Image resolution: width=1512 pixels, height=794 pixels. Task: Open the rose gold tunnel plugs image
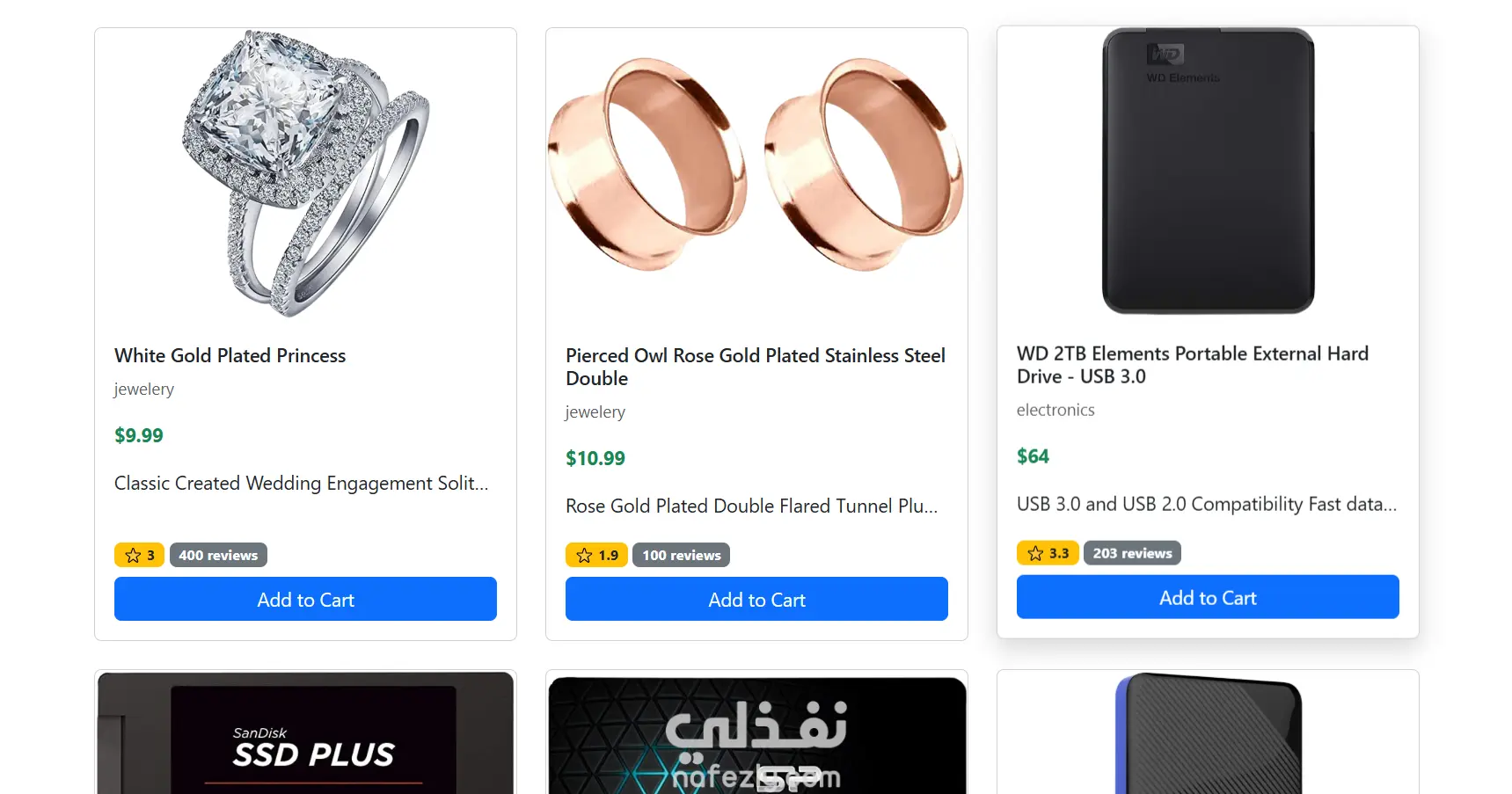coord(756,165)
